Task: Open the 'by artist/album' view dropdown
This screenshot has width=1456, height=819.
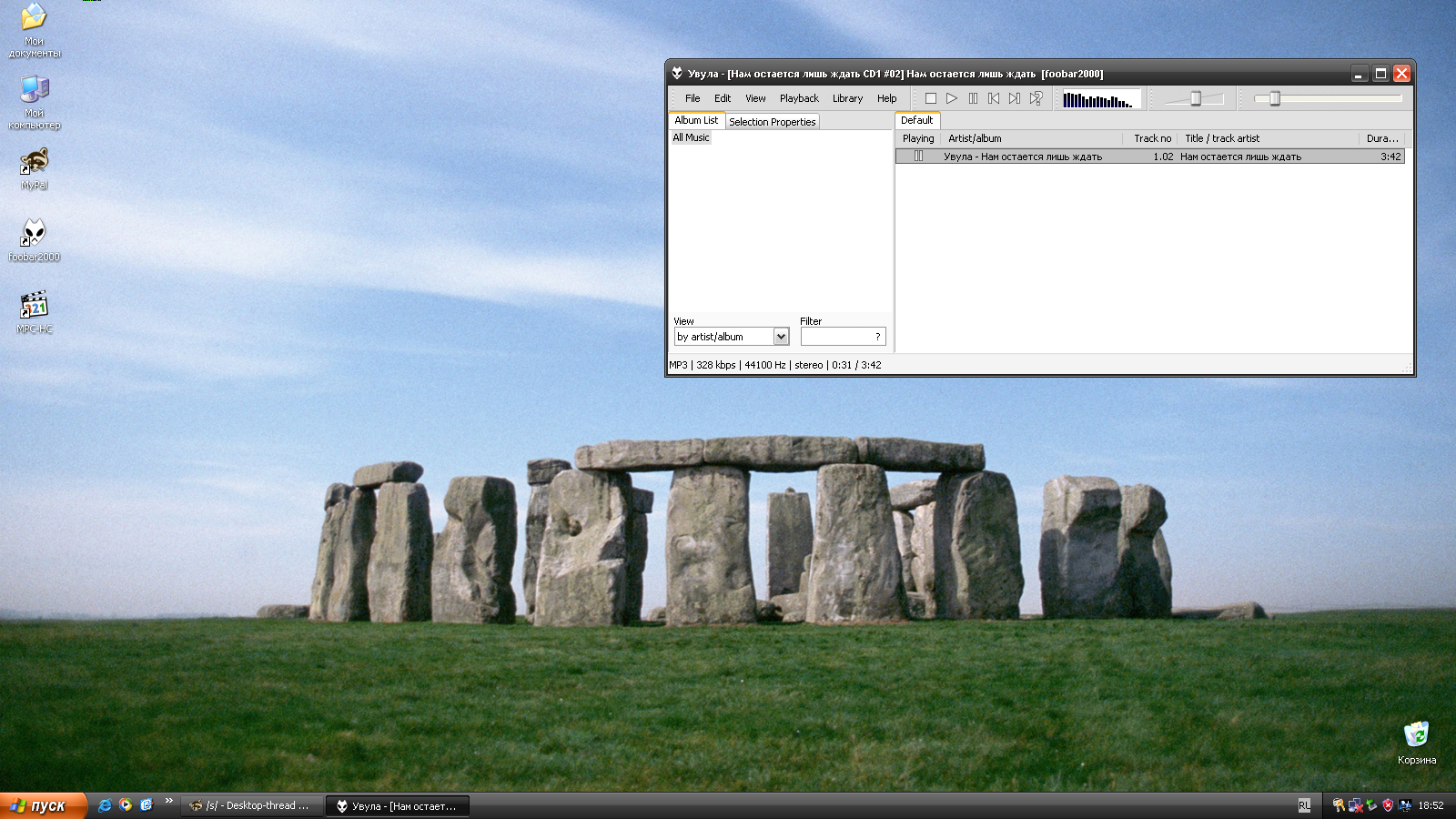Action: point(780,337)
